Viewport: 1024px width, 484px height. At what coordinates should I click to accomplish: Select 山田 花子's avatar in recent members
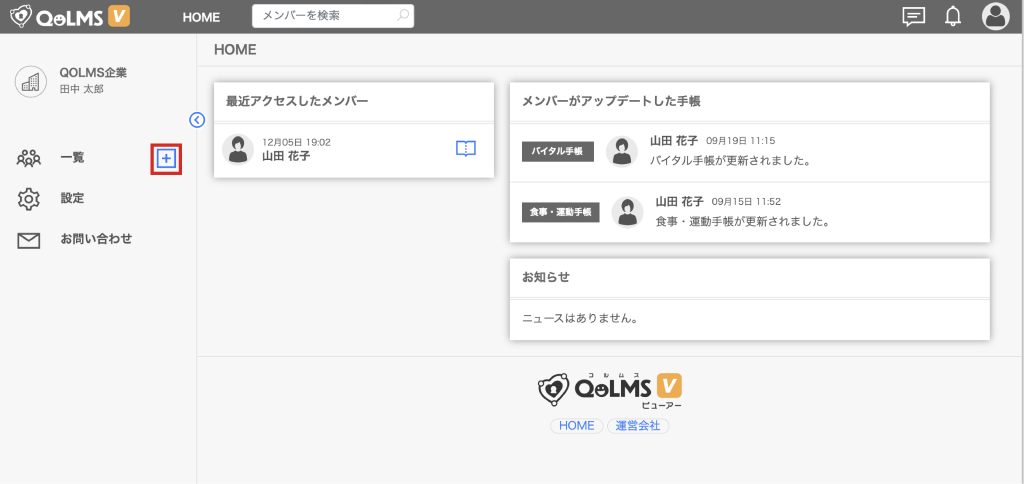pyautogui.click(x=238, y=149)
